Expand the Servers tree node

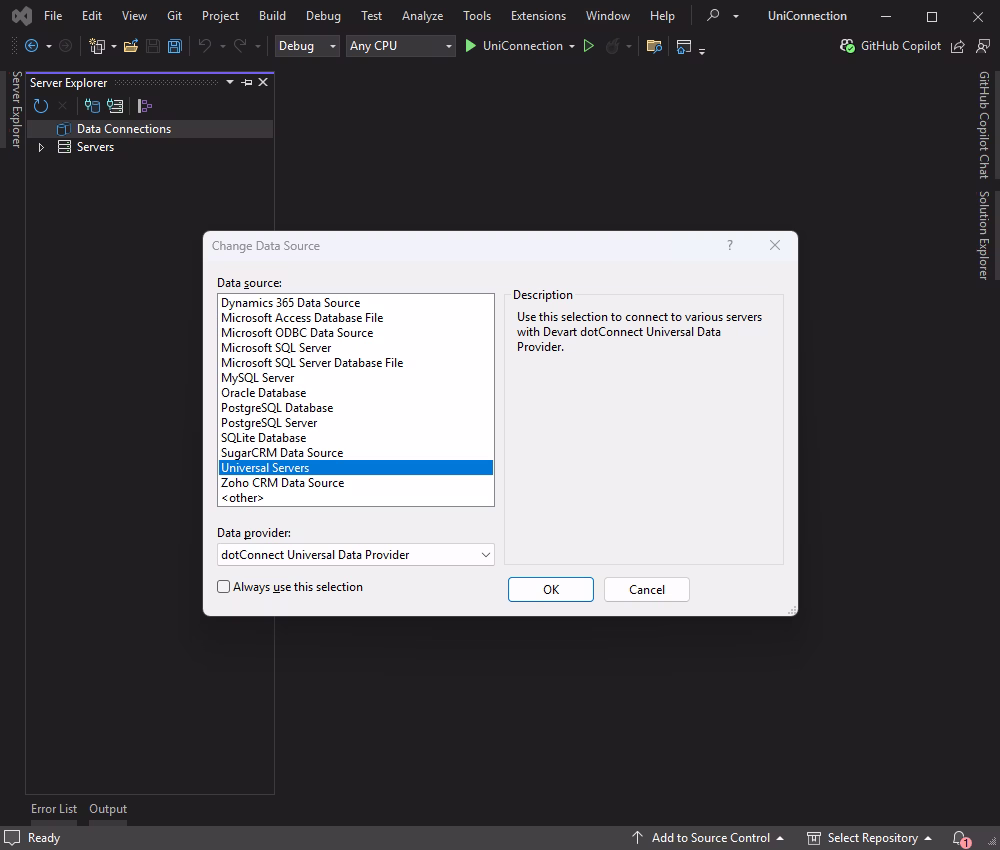41,147
